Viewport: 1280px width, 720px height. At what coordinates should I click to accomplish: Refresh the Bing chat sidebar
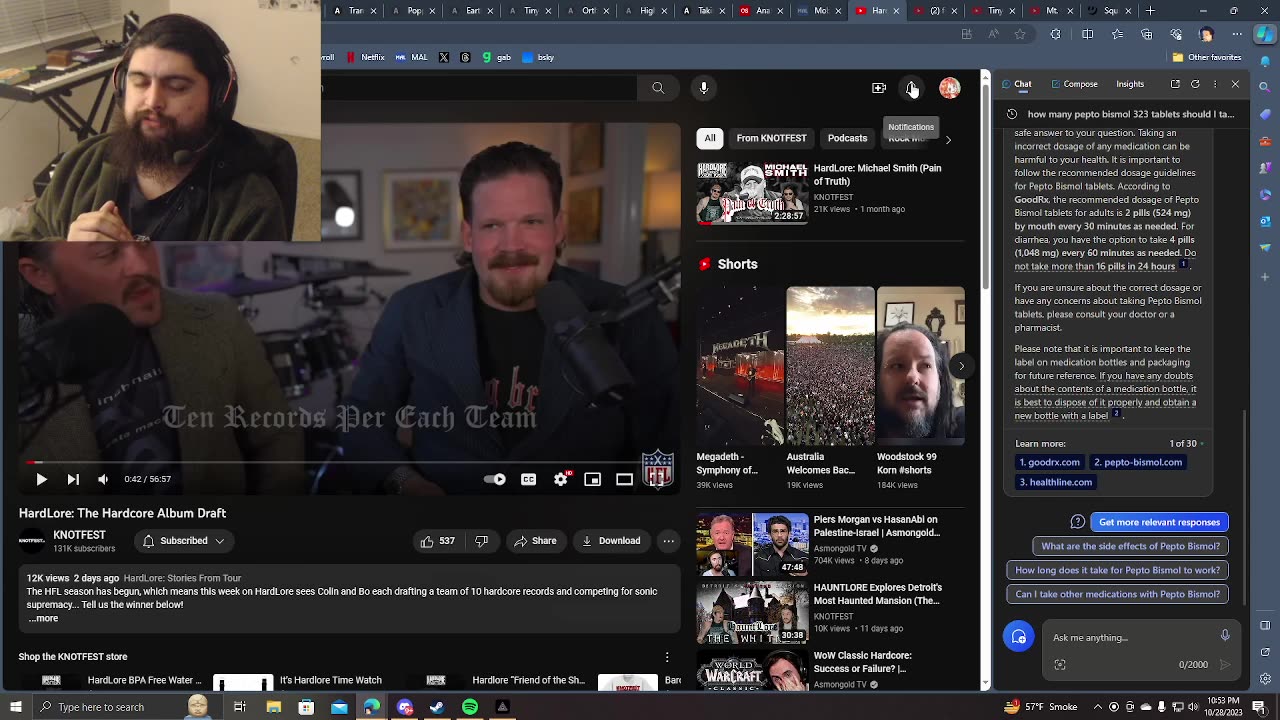(x=1195, y=84)
